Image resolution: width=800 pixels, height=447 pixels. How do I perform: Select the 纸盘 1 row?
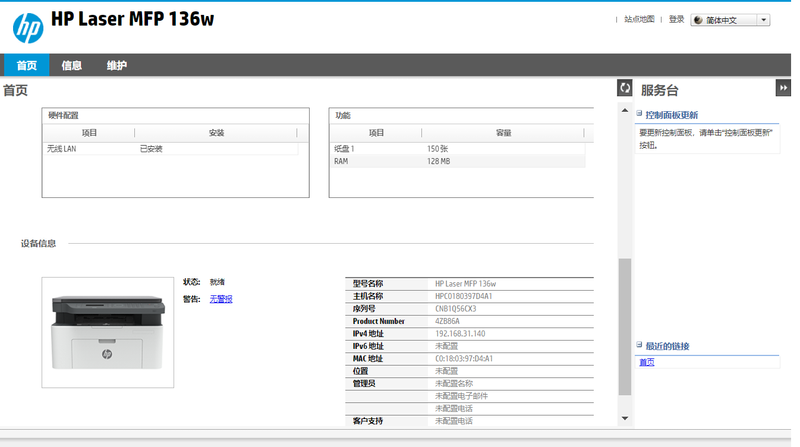pos(458,149)
